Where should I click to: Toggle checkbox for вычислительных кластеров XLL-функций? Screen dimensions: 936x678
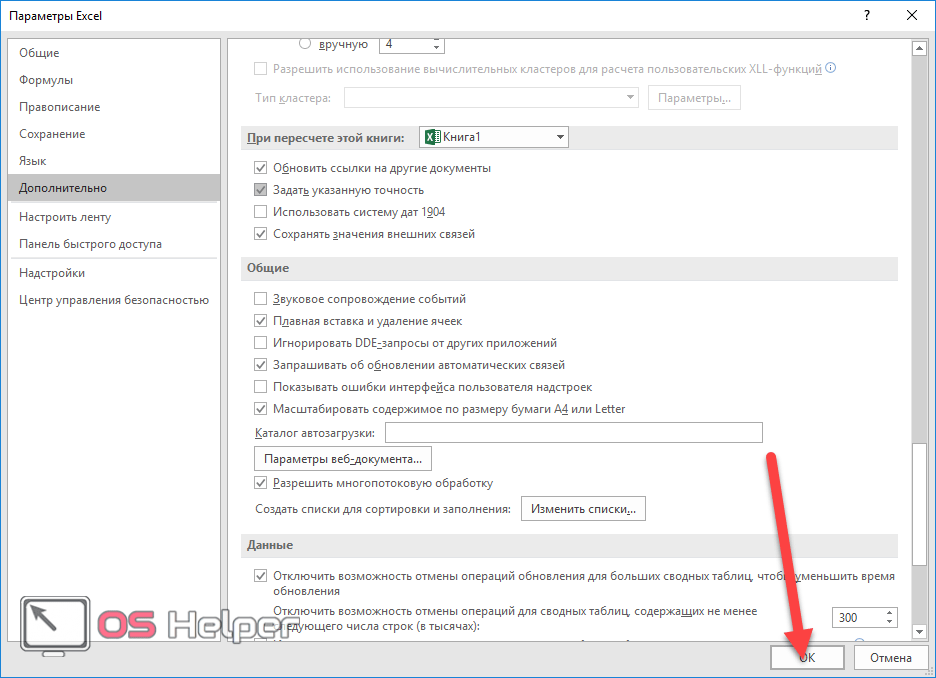click(x=260, y=69)
